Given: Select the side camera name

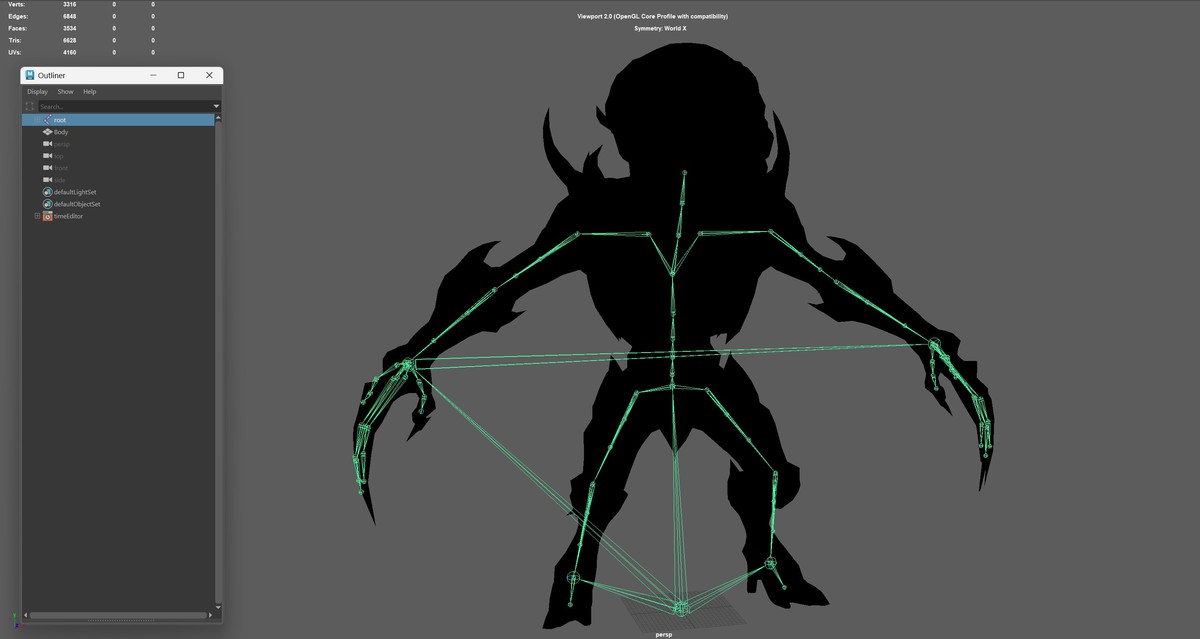Looking at the screenshot, I should (60, 180).
